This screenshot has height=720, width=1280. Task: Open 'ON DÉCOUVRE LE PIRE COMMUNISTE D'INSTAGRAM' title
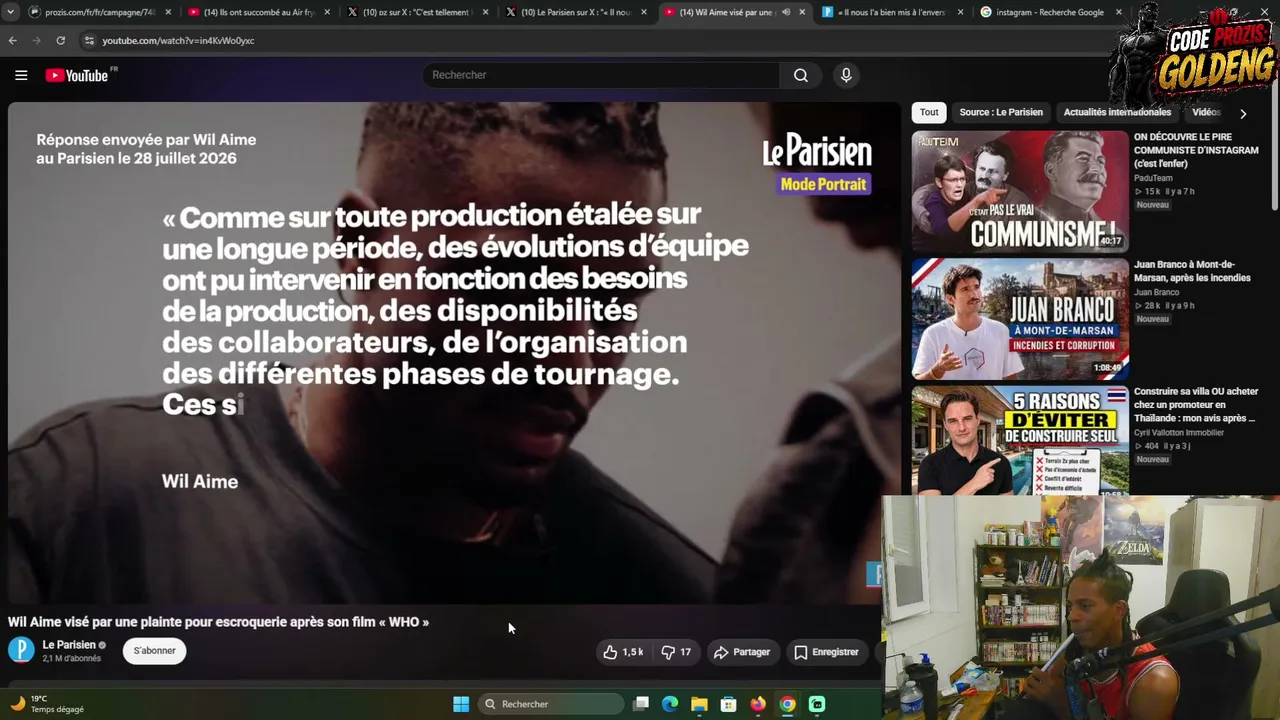[x=1196, y=150]
